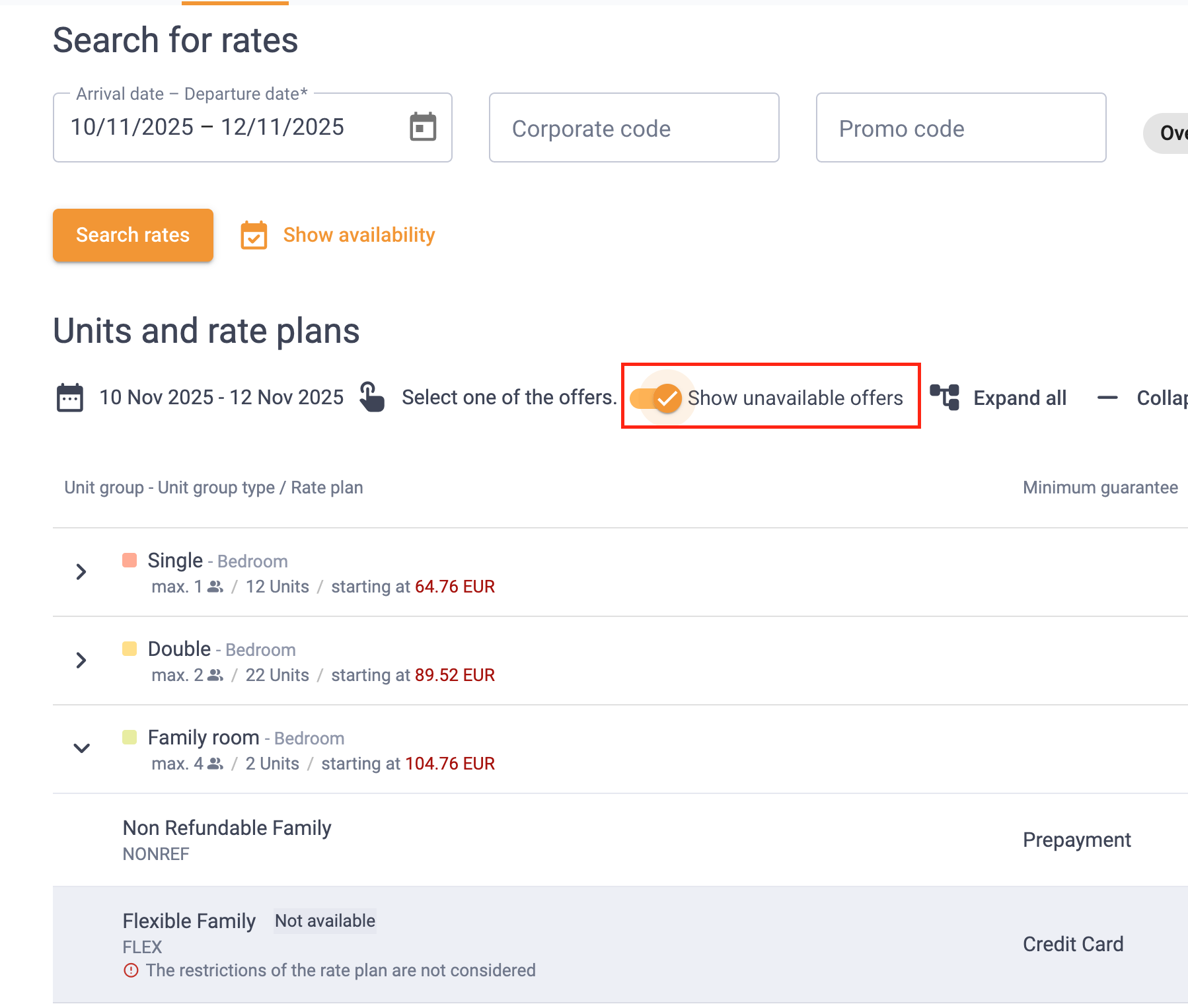Click the 104.76 EUR starting price
The width and height of the screenshot is (1188, 1008).
click(x=450, y=764)
